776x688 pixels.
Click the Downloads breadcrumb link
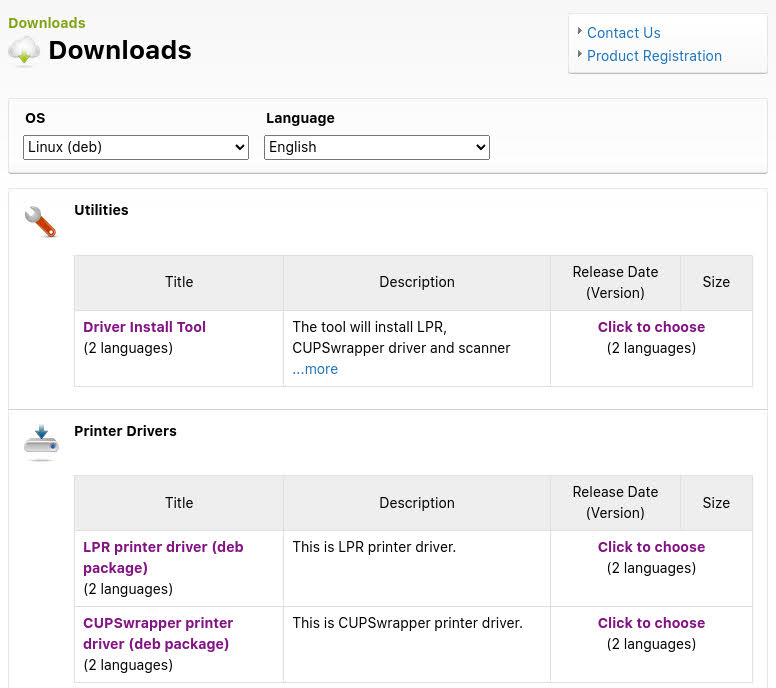pyautogui.click(x=46, y=23)
